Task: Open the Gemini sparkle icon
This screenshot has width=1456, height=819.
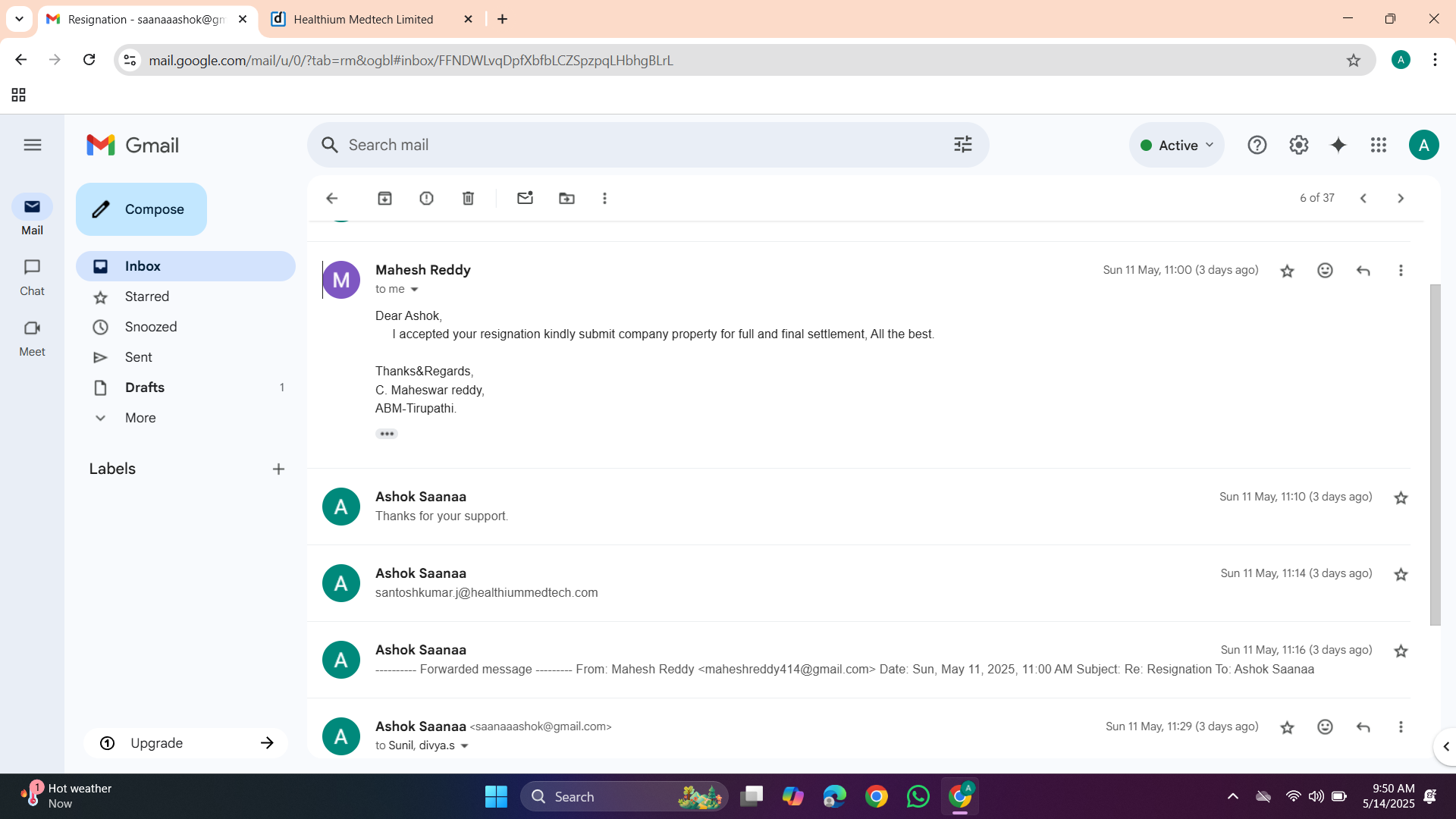Action: point(1338,145)
